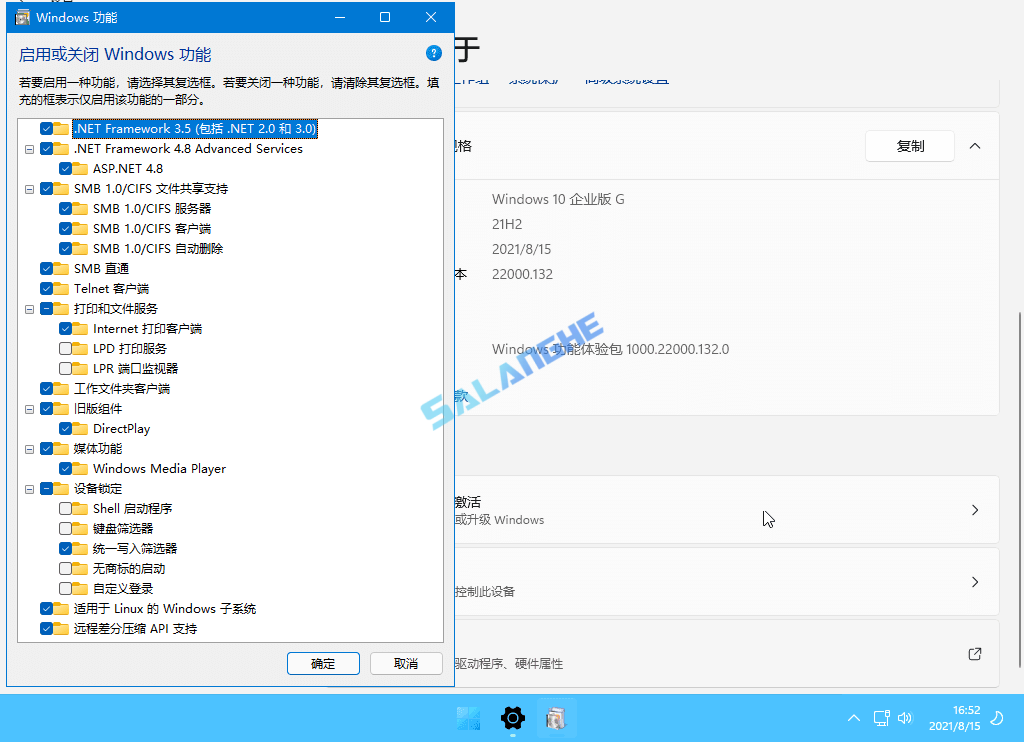1024x742 pixels.
Task: Open the volume speaker icon in tray
Action: [x=905, y=718]
